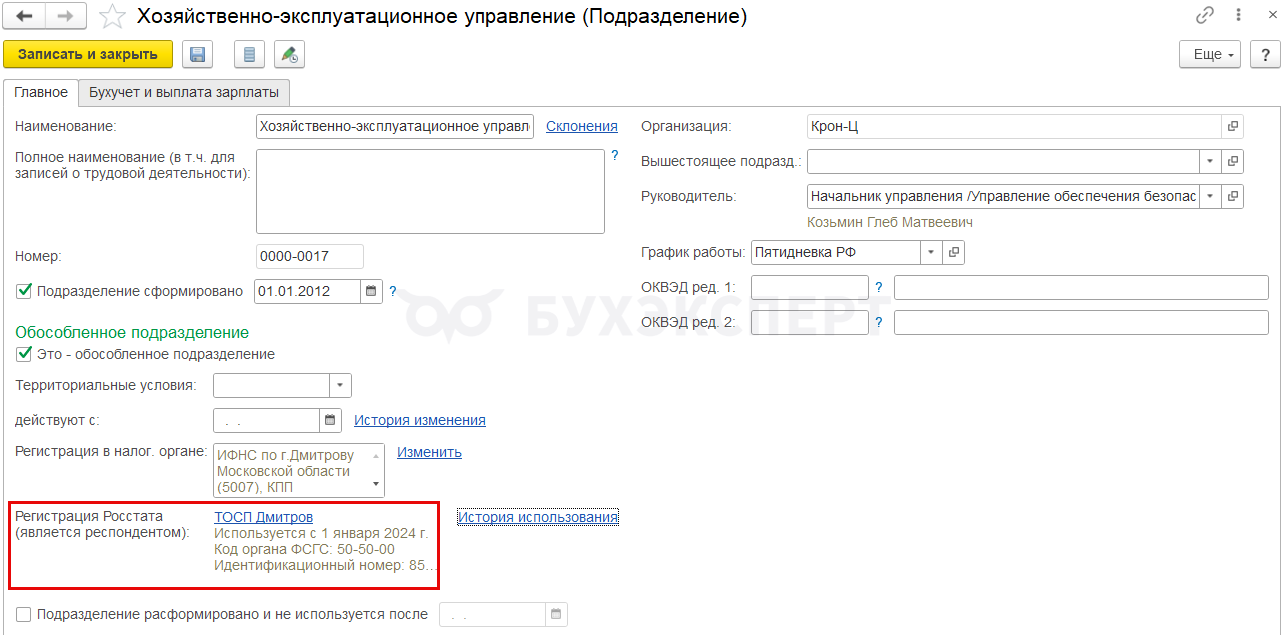Open calendar for Подразделение сформировано date
Screen dimensions: 1285x635
click(371, 291)
